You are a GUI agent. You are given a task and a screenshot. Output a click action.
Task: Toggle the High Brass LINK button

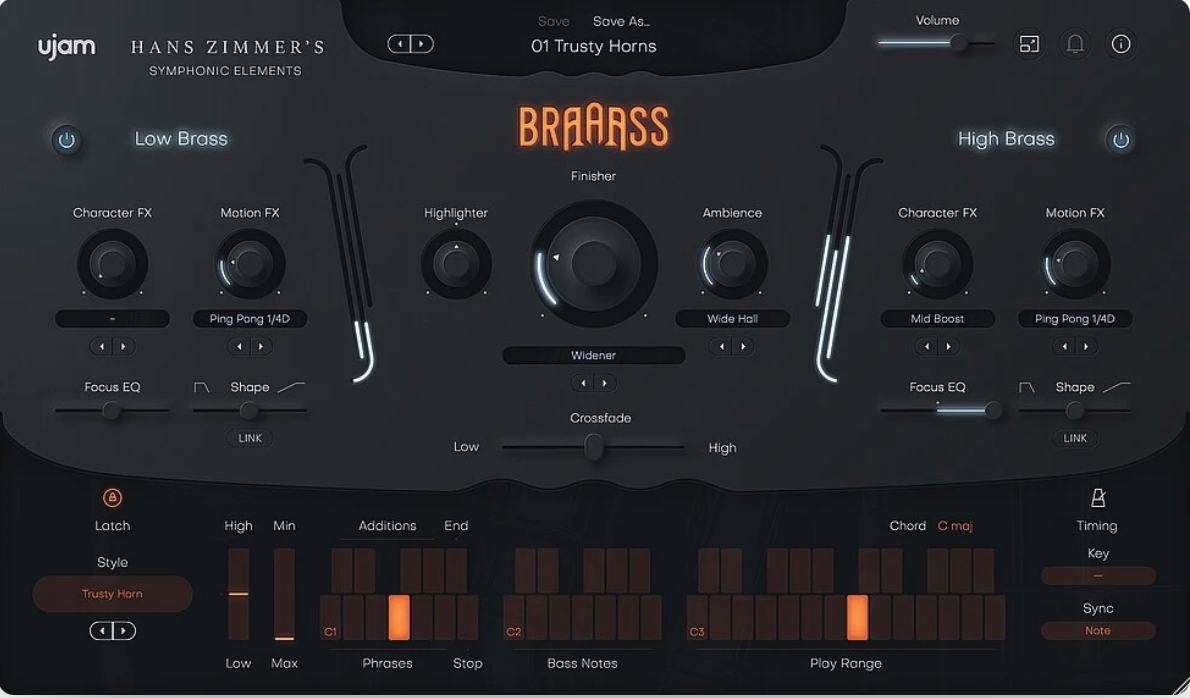click(1075, 438)
